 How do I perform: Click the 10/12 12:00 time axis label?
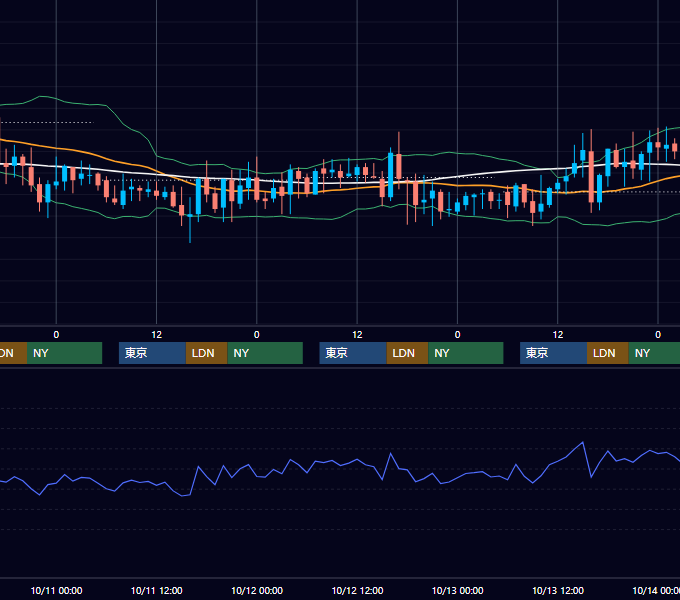[x=357, y=590]
